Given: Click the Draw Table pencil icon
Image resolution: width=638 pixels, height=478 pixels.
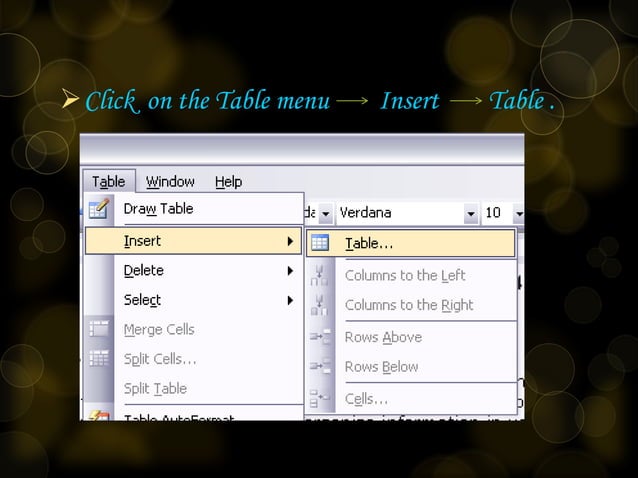Looking at the screenshot, I should 99,209.
